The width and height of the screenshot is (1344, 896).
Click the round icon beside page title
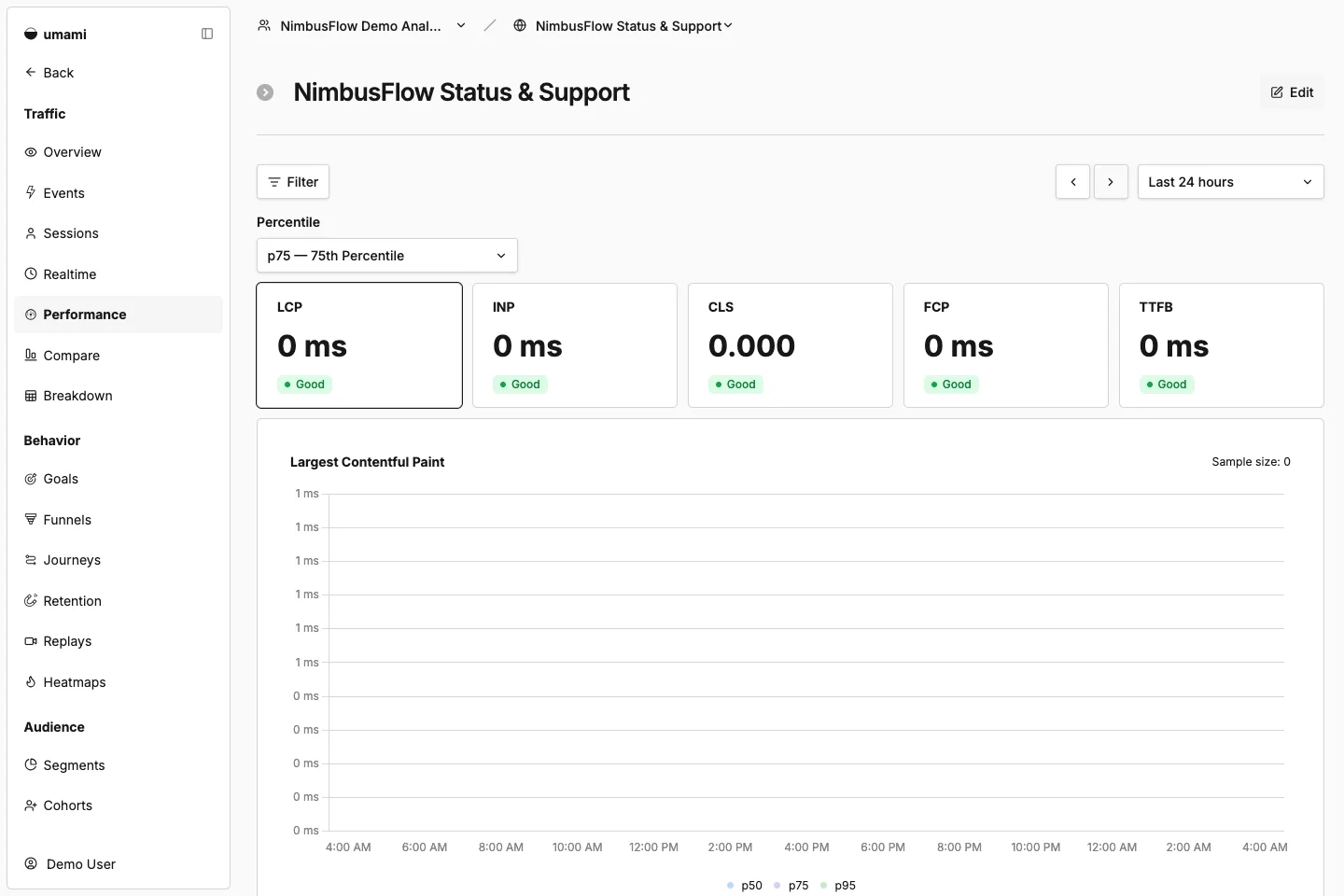(x=265, y=92)
